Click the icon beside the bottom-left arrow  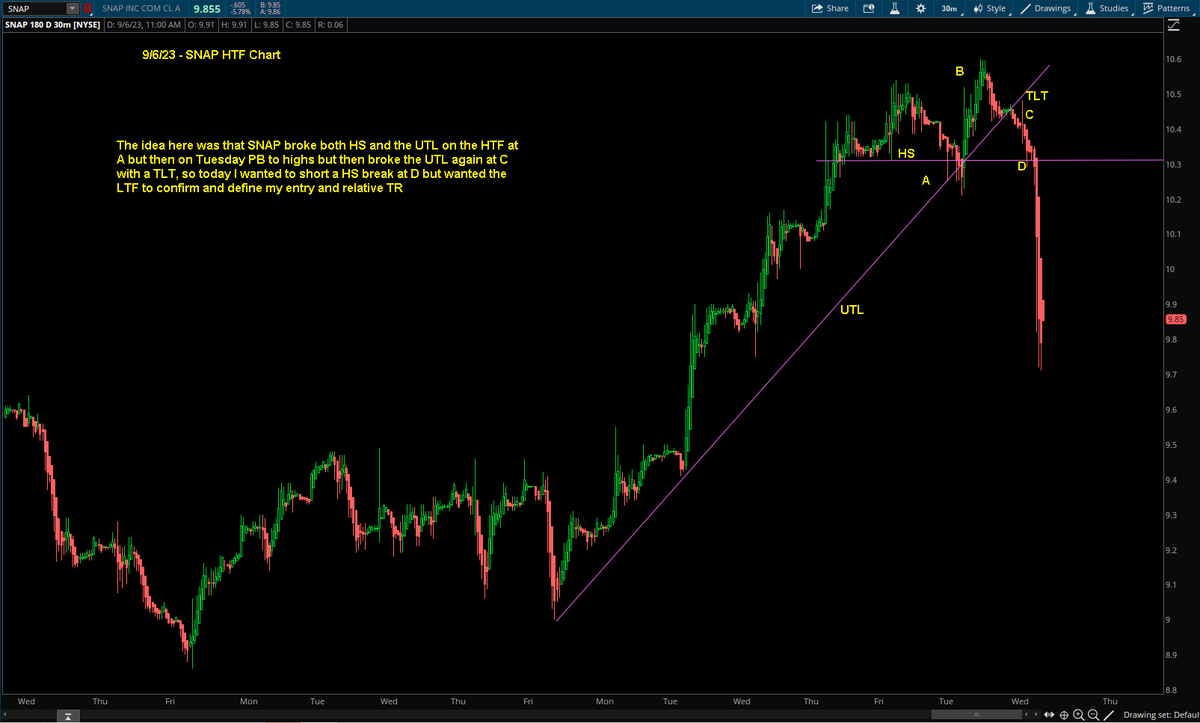(69, 715)
